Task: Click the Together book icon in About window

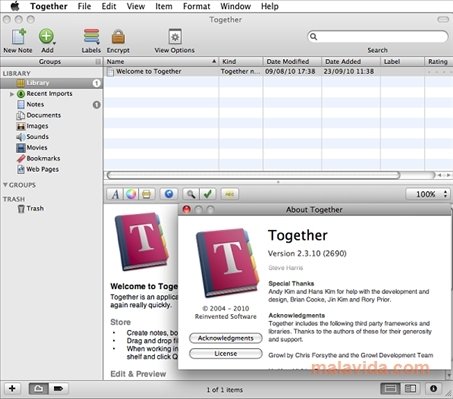Action: pos(228,263)
